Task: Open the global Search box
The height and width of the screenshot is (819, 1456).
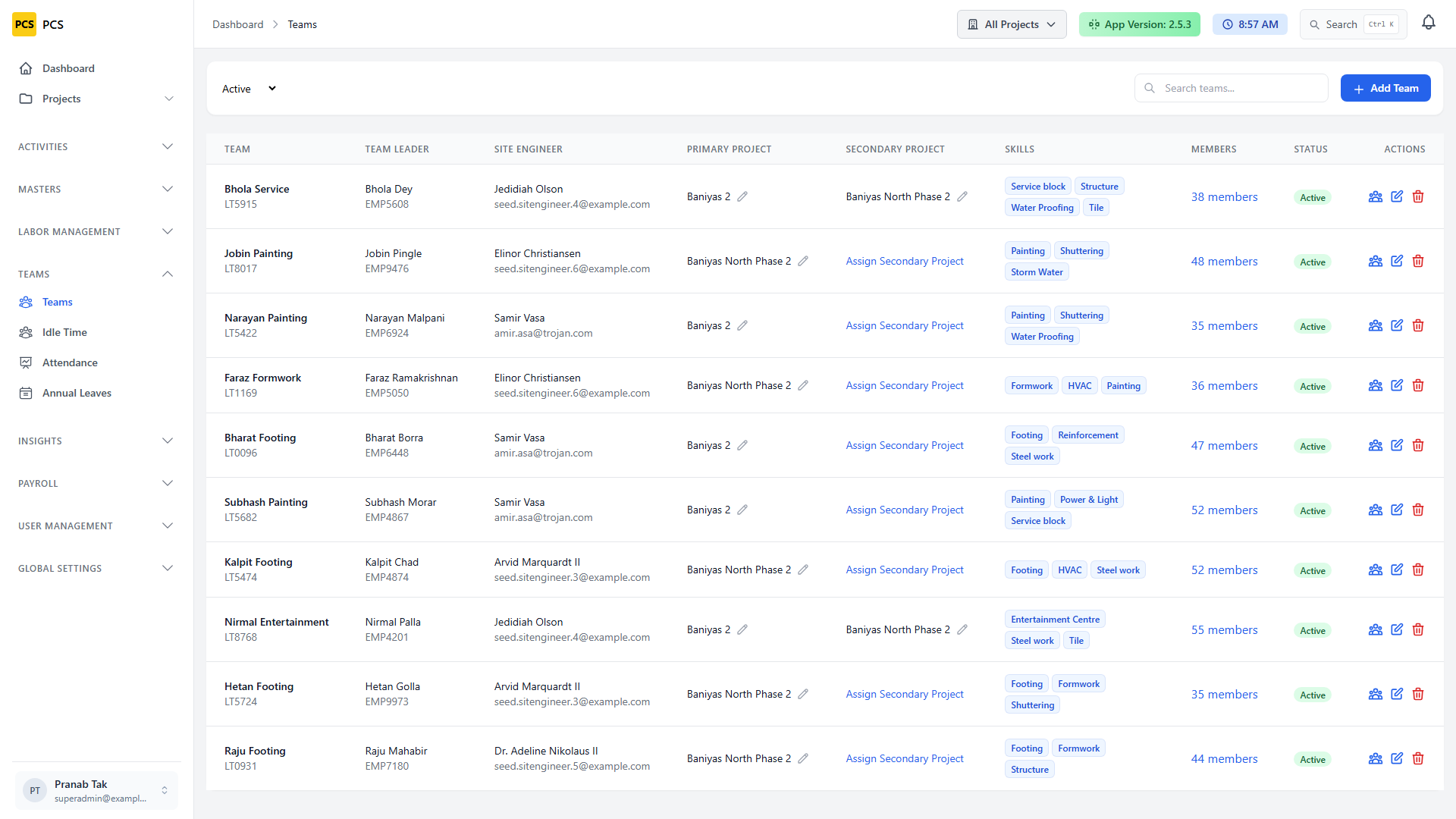Action: coord(1354,24)
